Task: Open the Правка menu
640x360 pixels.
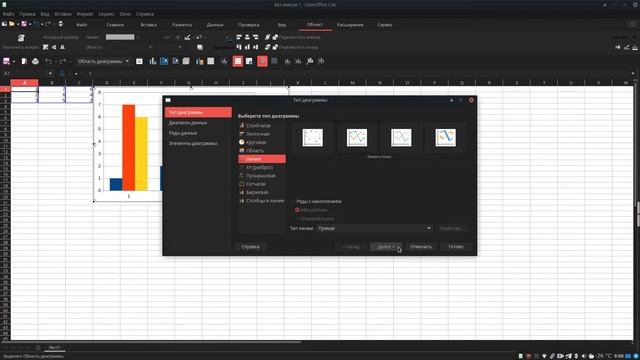Action: pos(27,14)
